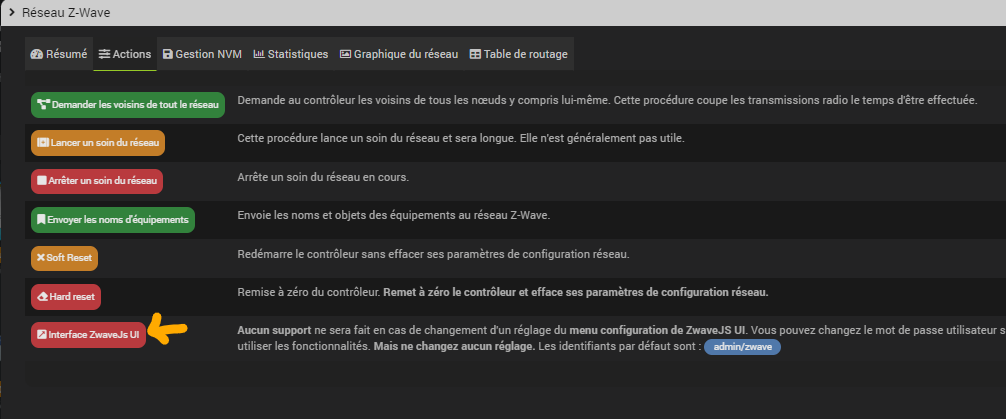1006x419 pixels.
Task: Click the Hard reset button
Action: coord(66,296)
